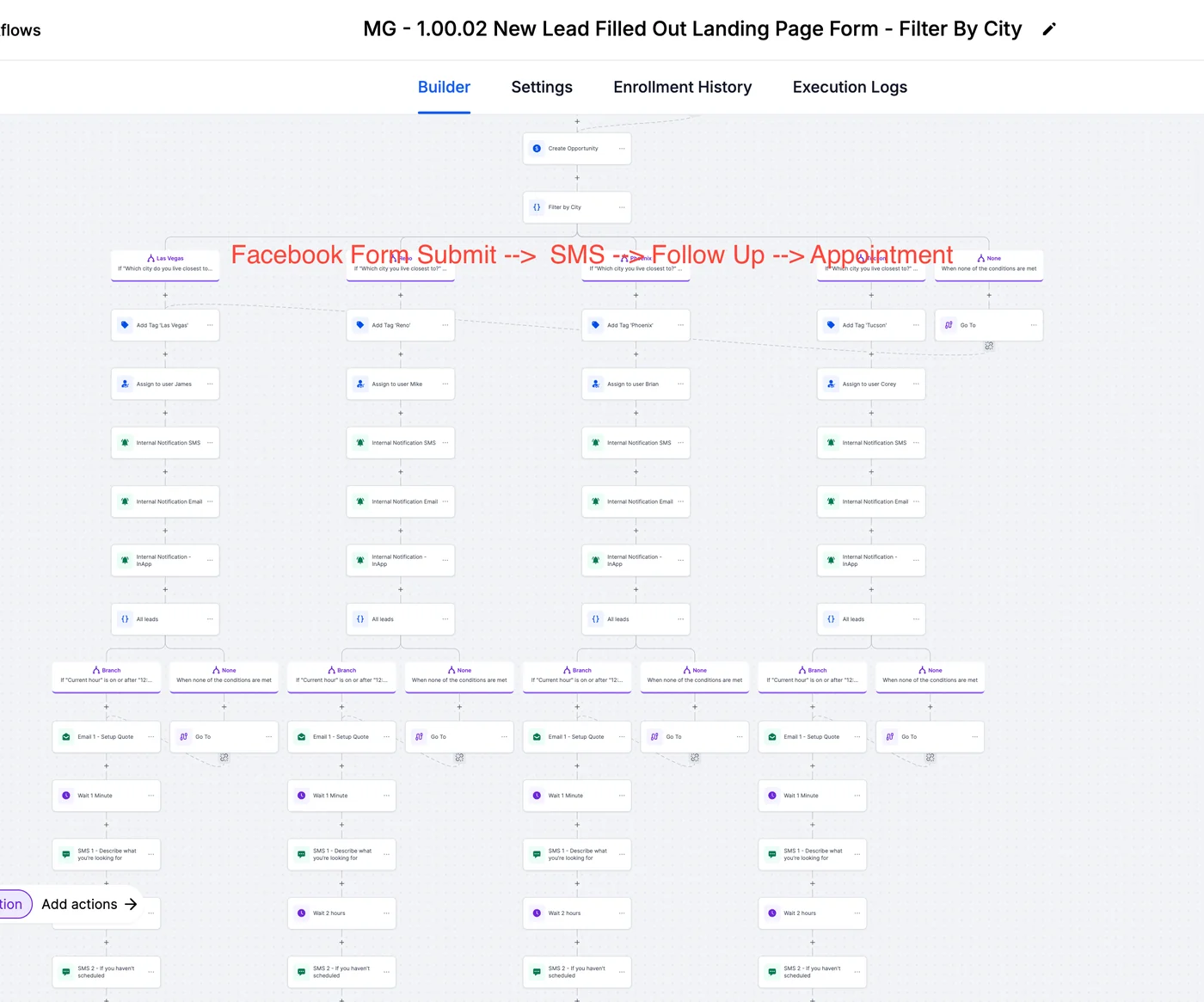Open the ellipsis menu on Add Tag 'Tucson'
Viewport: 1204px width, 1002px height.
[916, 325]
